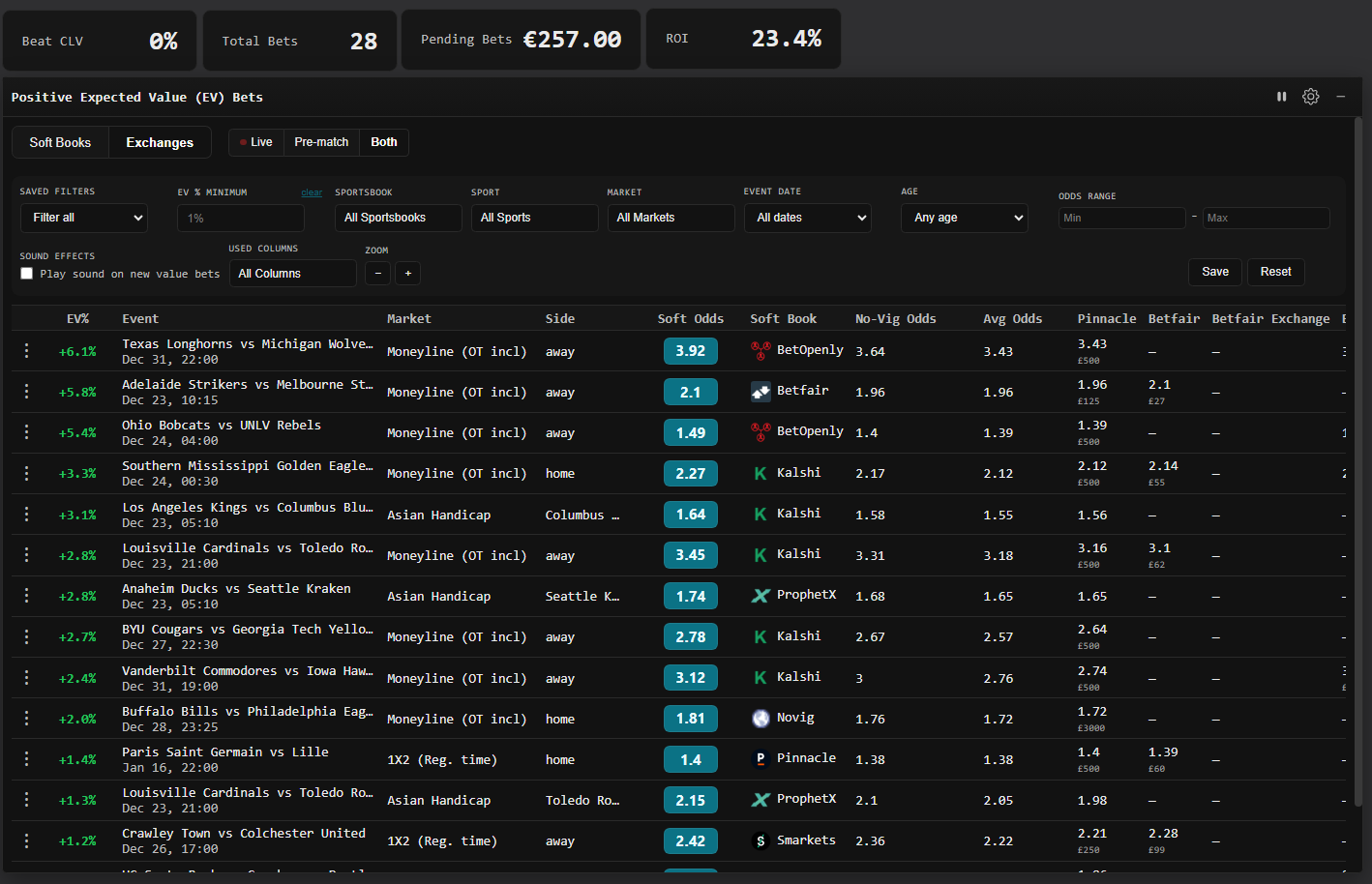Toggle the Exchanges view
The height and width of the screenshot is (884, 1372).
(x=160, y=141)
